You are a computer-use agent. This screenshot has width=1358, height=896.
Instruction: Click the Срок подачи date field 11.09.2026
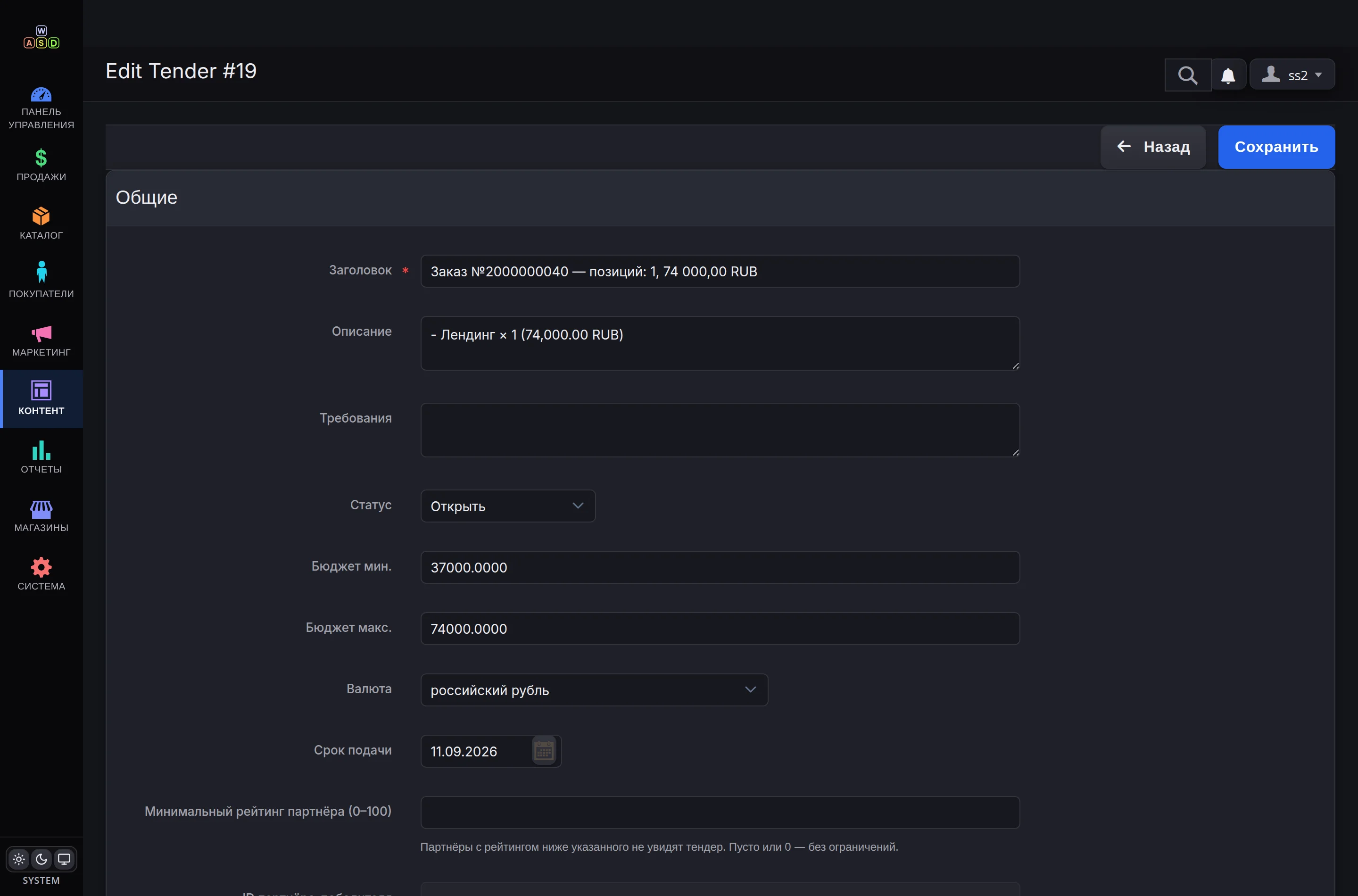click(476, 751)
